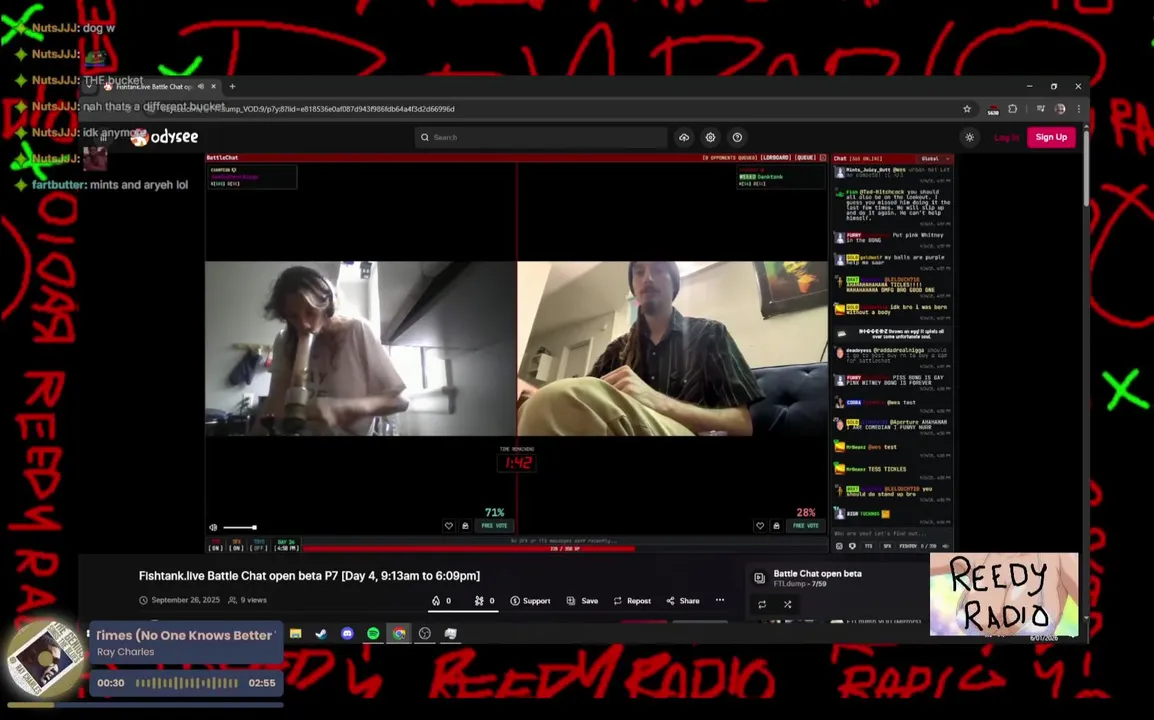This screenshot has width=1154, height=720.
Task: Click the Share button
Action: [x=683, y=601]
